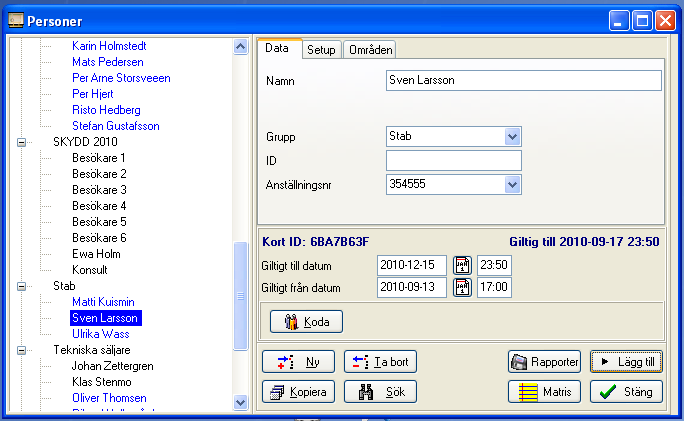Select Karin Holmstedt in the tree

pos(109,46)
